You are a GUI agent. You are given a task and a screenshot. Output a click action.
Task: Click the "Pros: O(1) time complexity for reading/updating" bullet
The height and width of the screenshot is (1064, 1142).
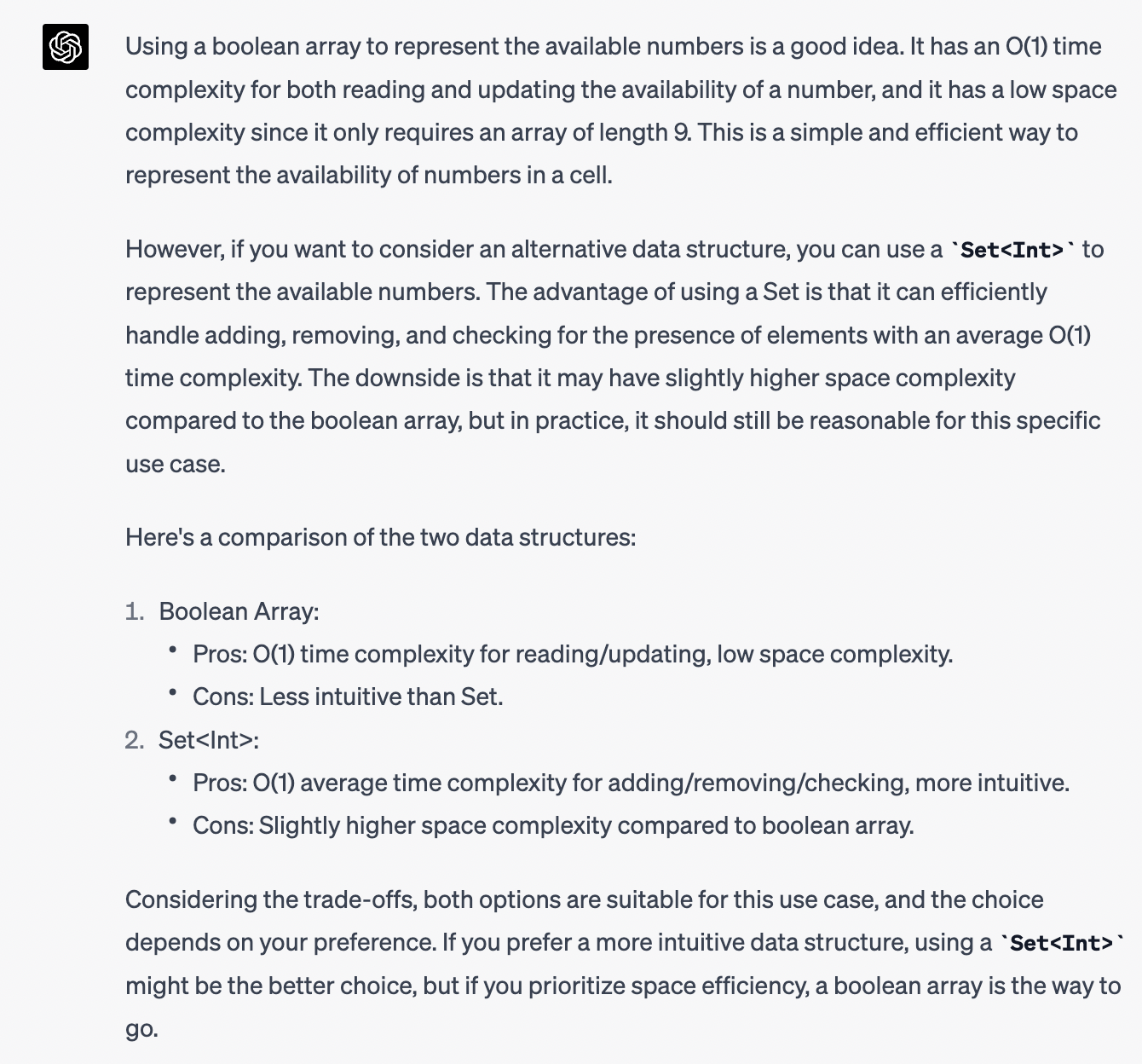pyautogui.click(x=573, y=654)
